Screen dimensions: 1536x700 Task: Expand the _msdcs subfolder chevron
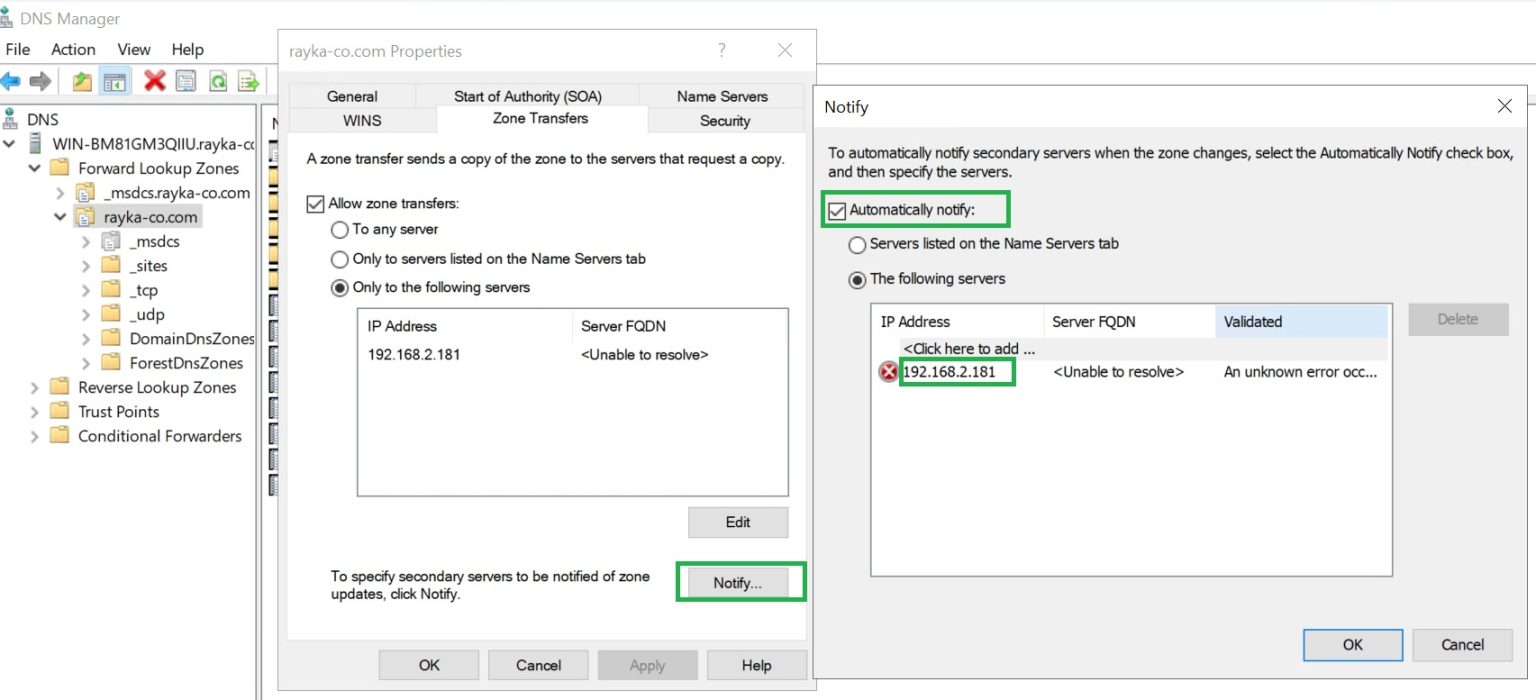(x=85, y=242)
